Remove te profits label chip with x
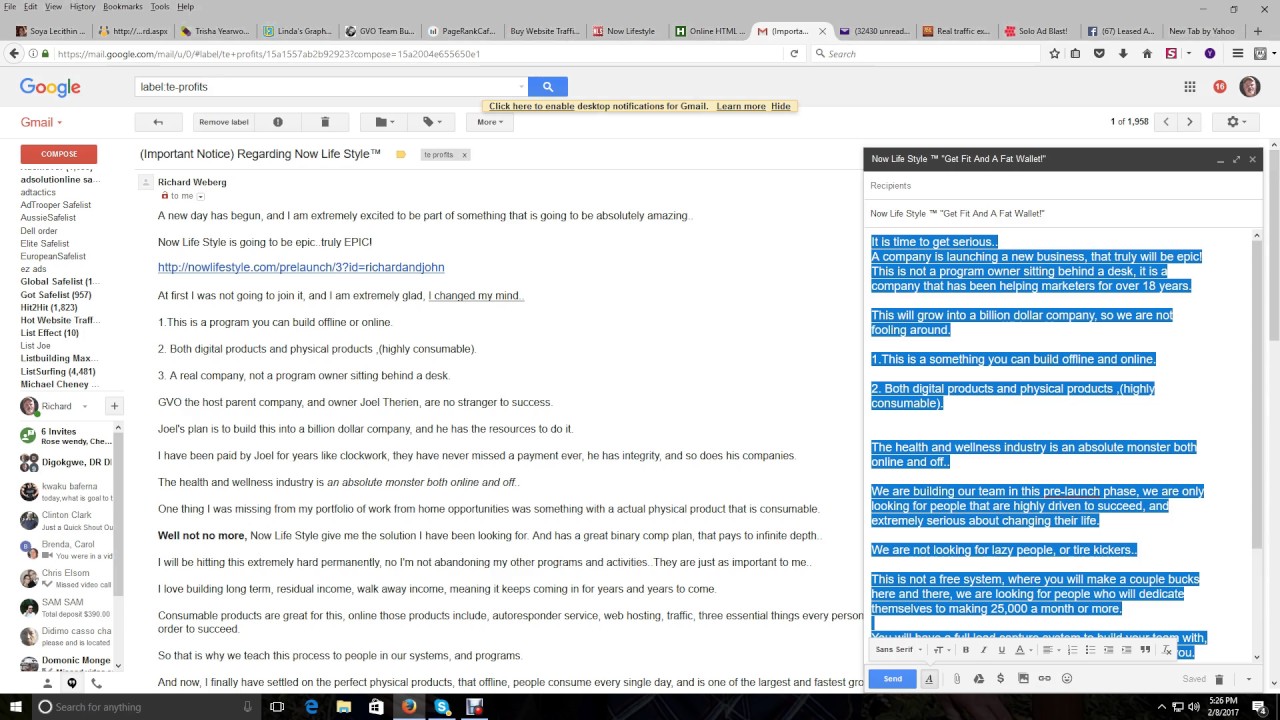Viewport: 1280px width, 720px height. point(464,155)
